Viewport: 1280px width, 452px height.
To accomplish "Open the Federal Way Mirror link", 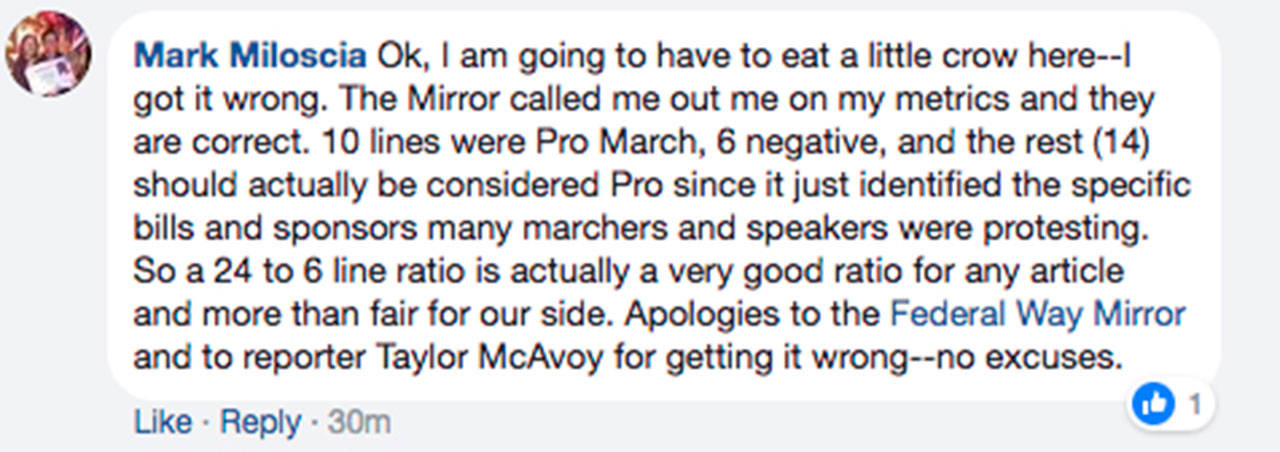I will [1037, 314].
